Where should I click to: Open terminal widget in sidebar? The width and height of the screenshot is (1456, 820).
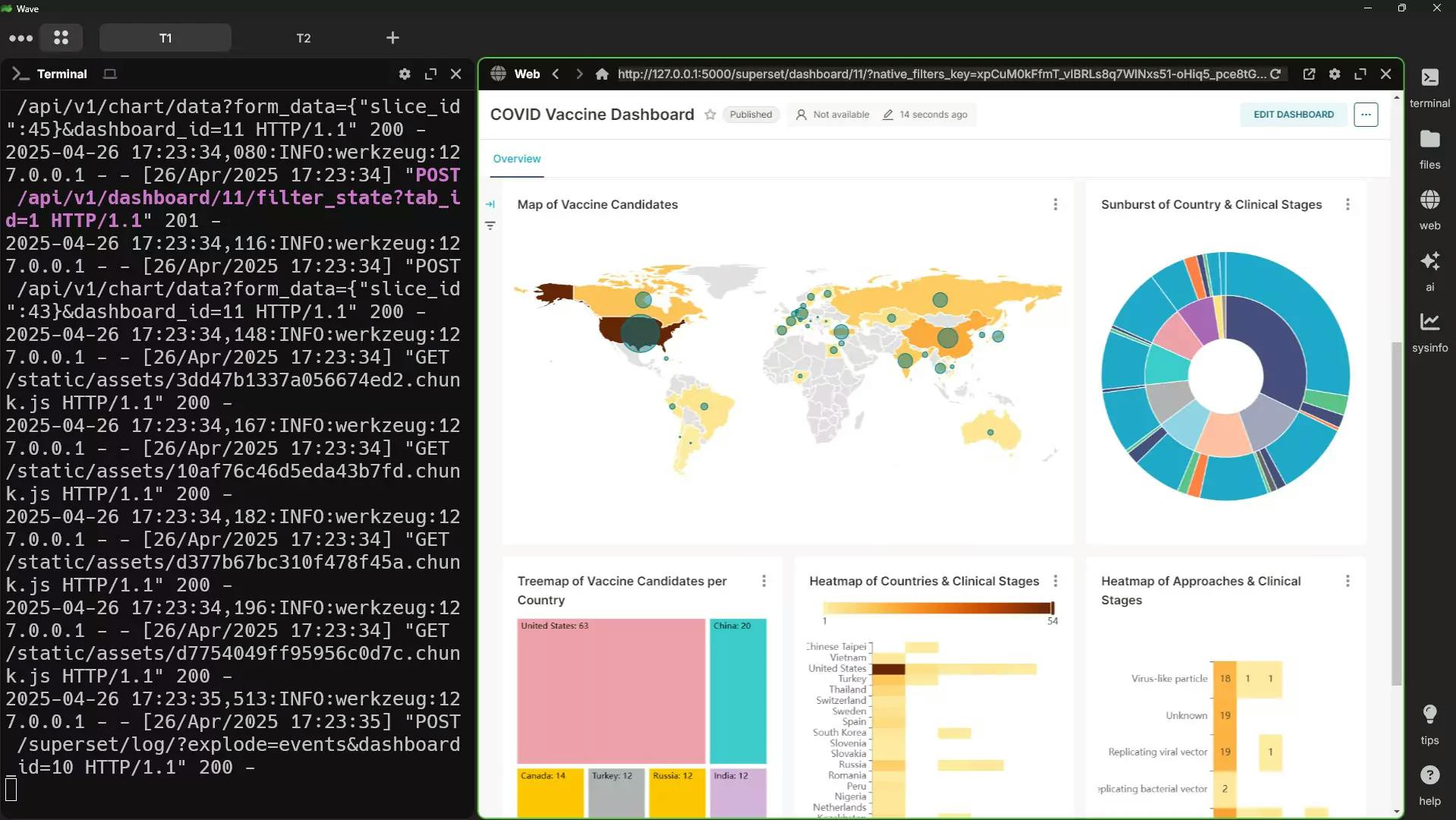[1429, 87]
